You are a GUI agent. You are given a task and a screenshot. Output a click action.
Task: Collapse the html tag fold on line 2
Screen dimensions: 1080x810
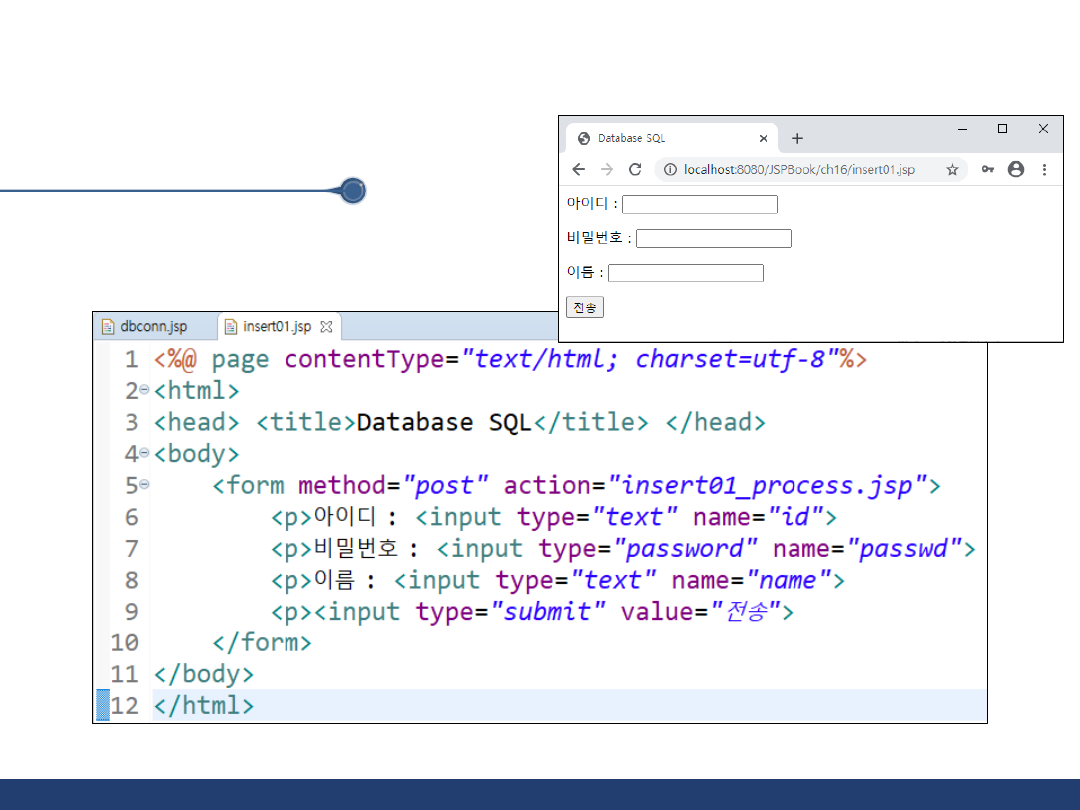click(x=145, y=390)
